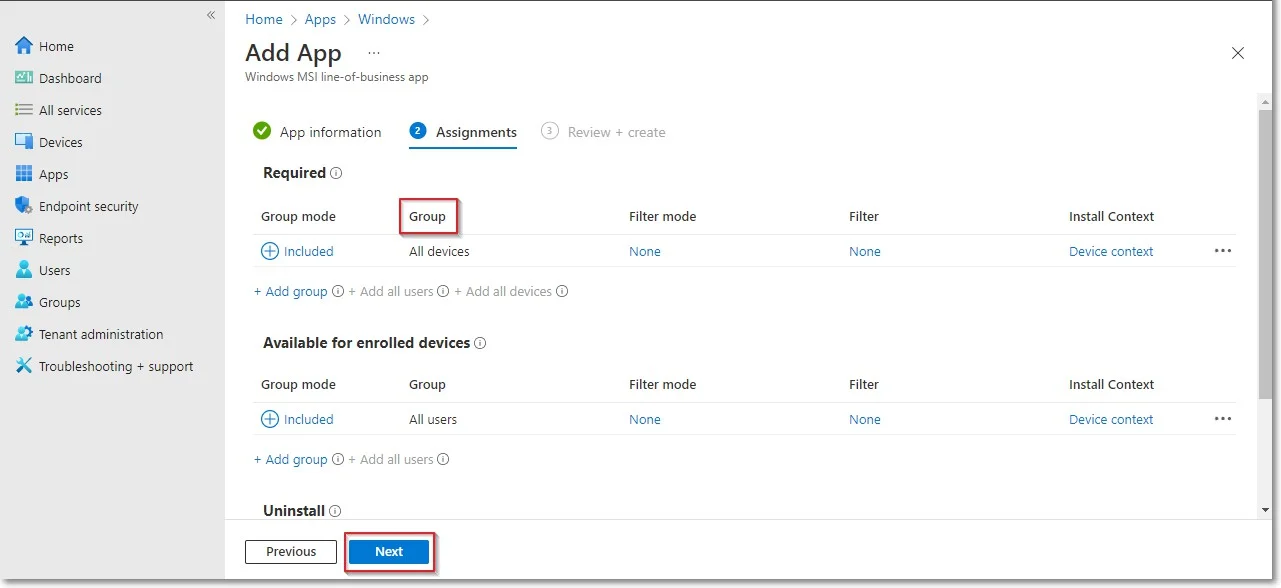This screenshot has width=1281, height=588.
Task: Click Device context for All devices row
Action: 1111,252
